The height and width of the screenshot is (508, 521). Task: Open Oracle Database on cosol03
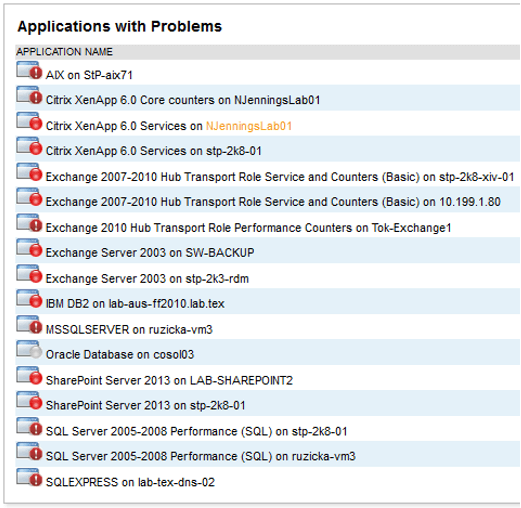(120, 354)
